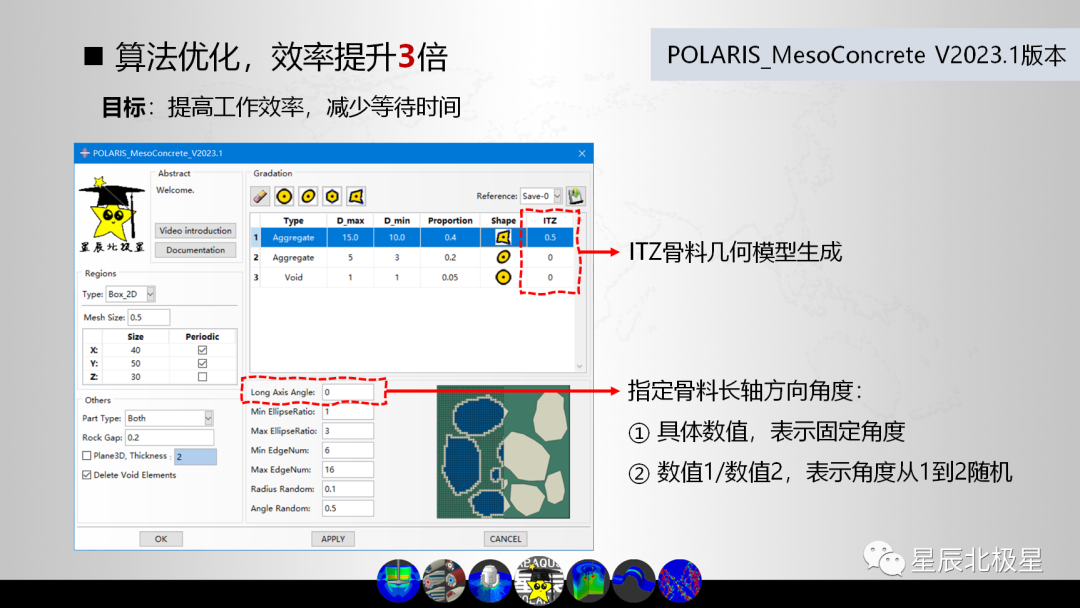Click the Long Axis Angle input field
The width and height of the screenshot is (1080, 608).
click(348, 392)
